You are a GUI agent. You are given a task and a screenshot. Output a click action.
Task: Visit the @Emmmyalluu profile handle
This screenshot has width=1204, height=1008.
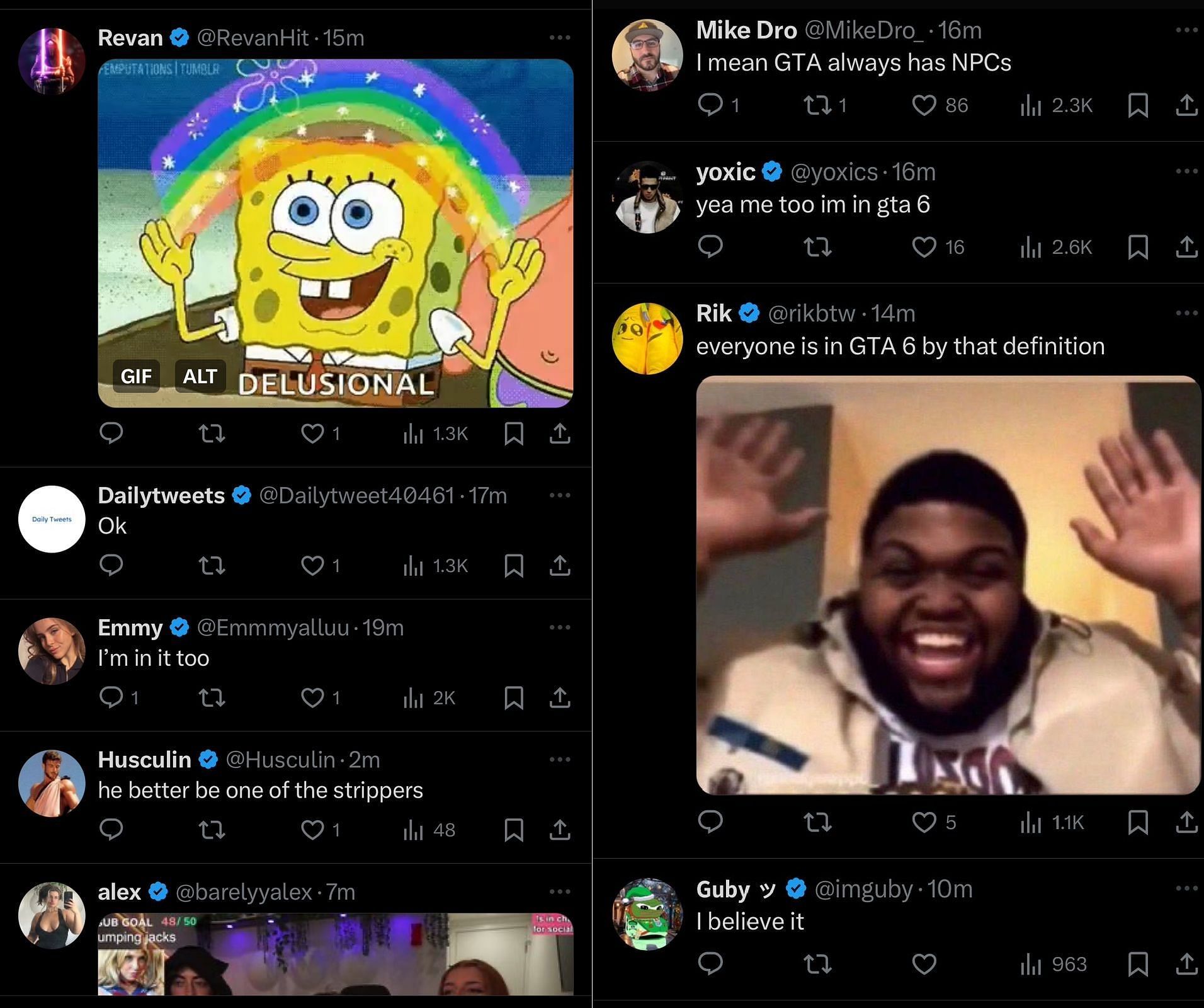coord(273,627)
